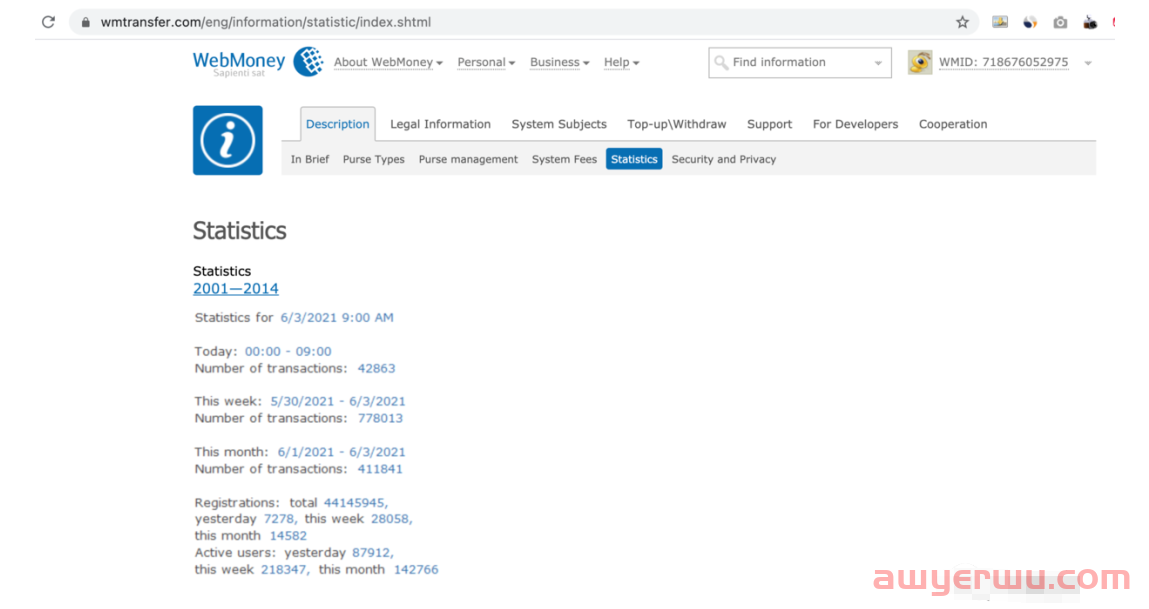Select the Statistics subsection button
This screenshot has width=1149, height=609.
(634, 159)
